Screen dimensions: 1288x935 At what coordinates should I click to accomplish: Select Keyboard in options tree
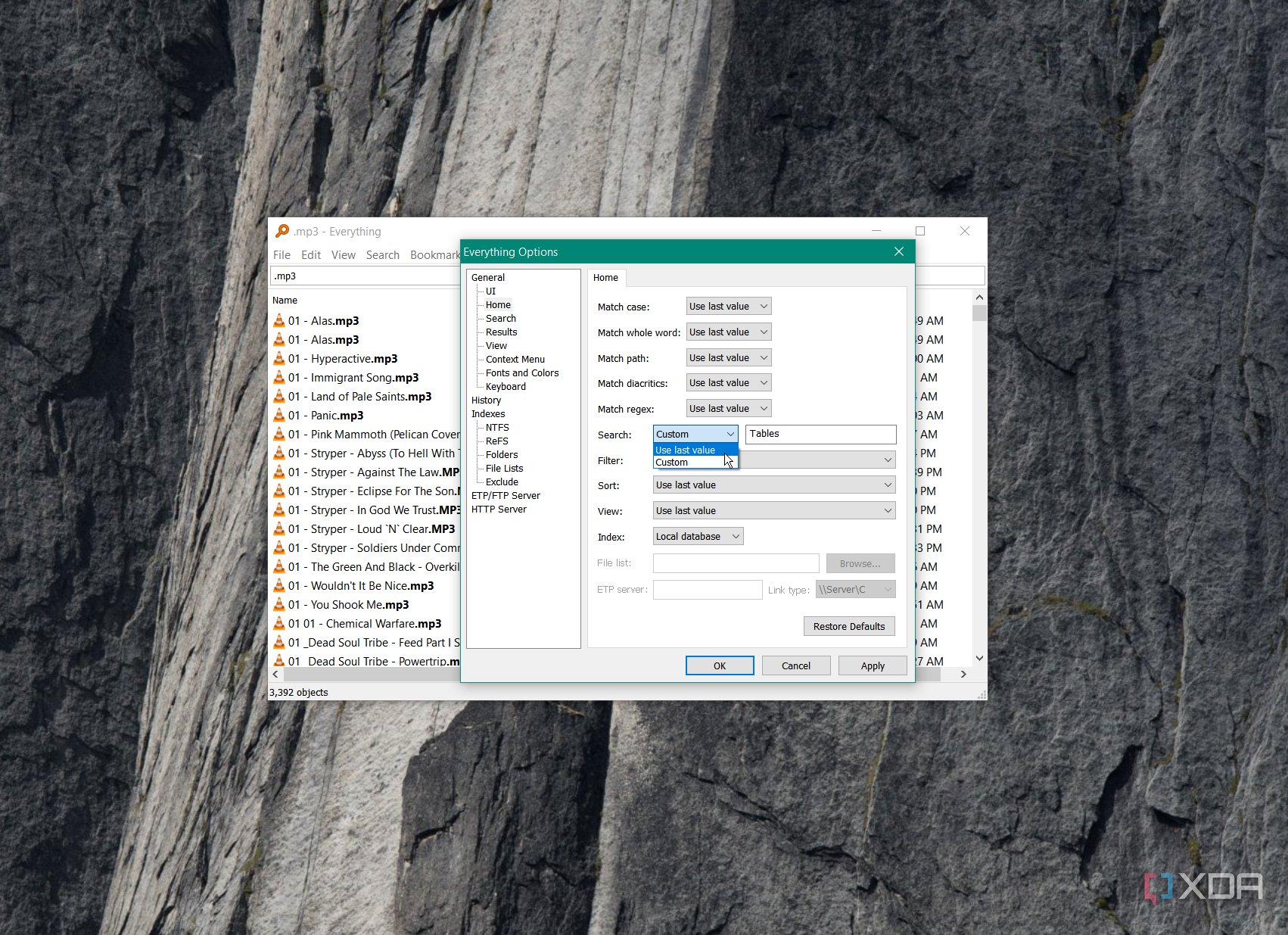[506, 387]
